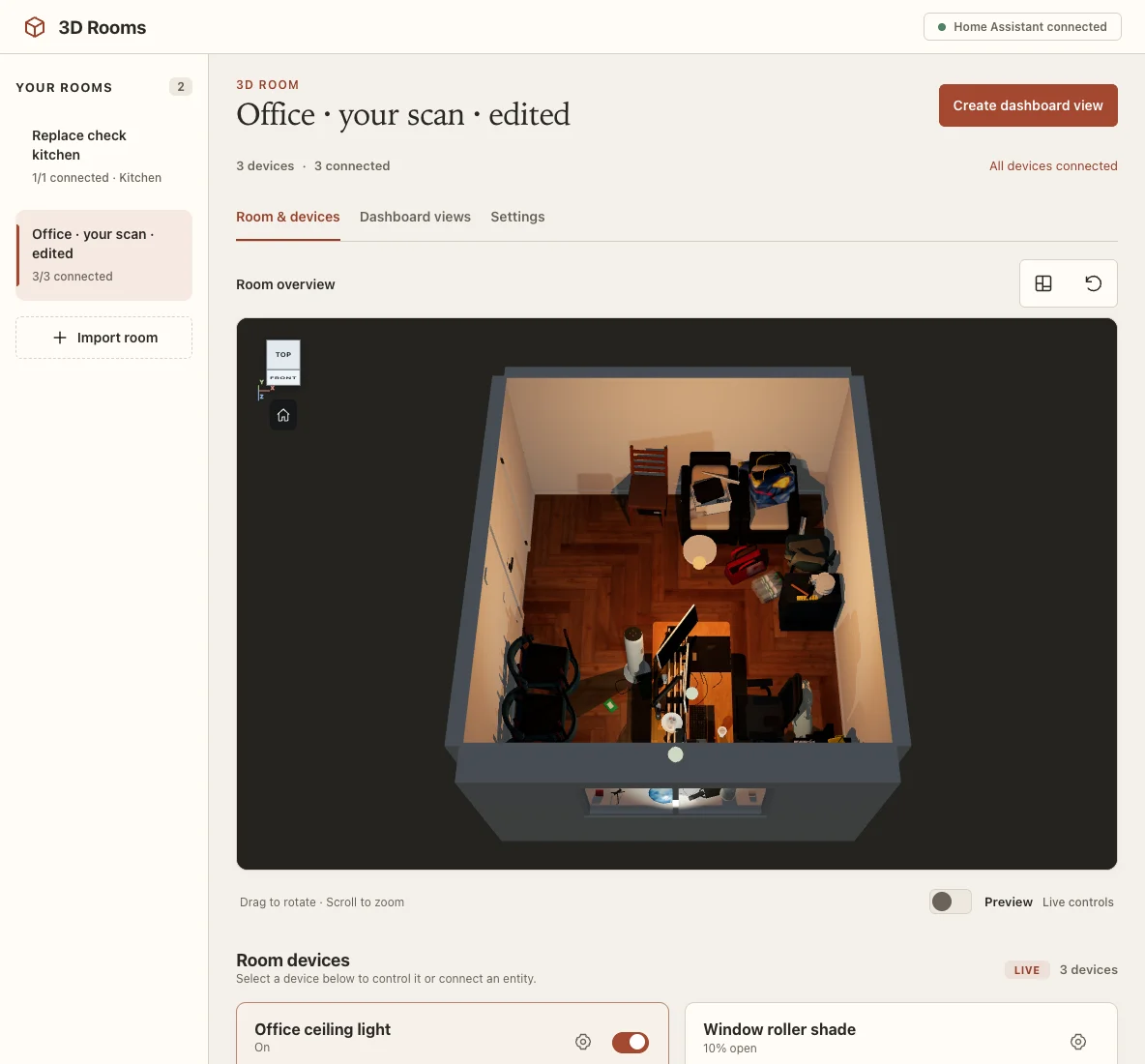Screen dimensions: 1145x1064
Task: Click All devices connected link
Action: (1053, 165)
